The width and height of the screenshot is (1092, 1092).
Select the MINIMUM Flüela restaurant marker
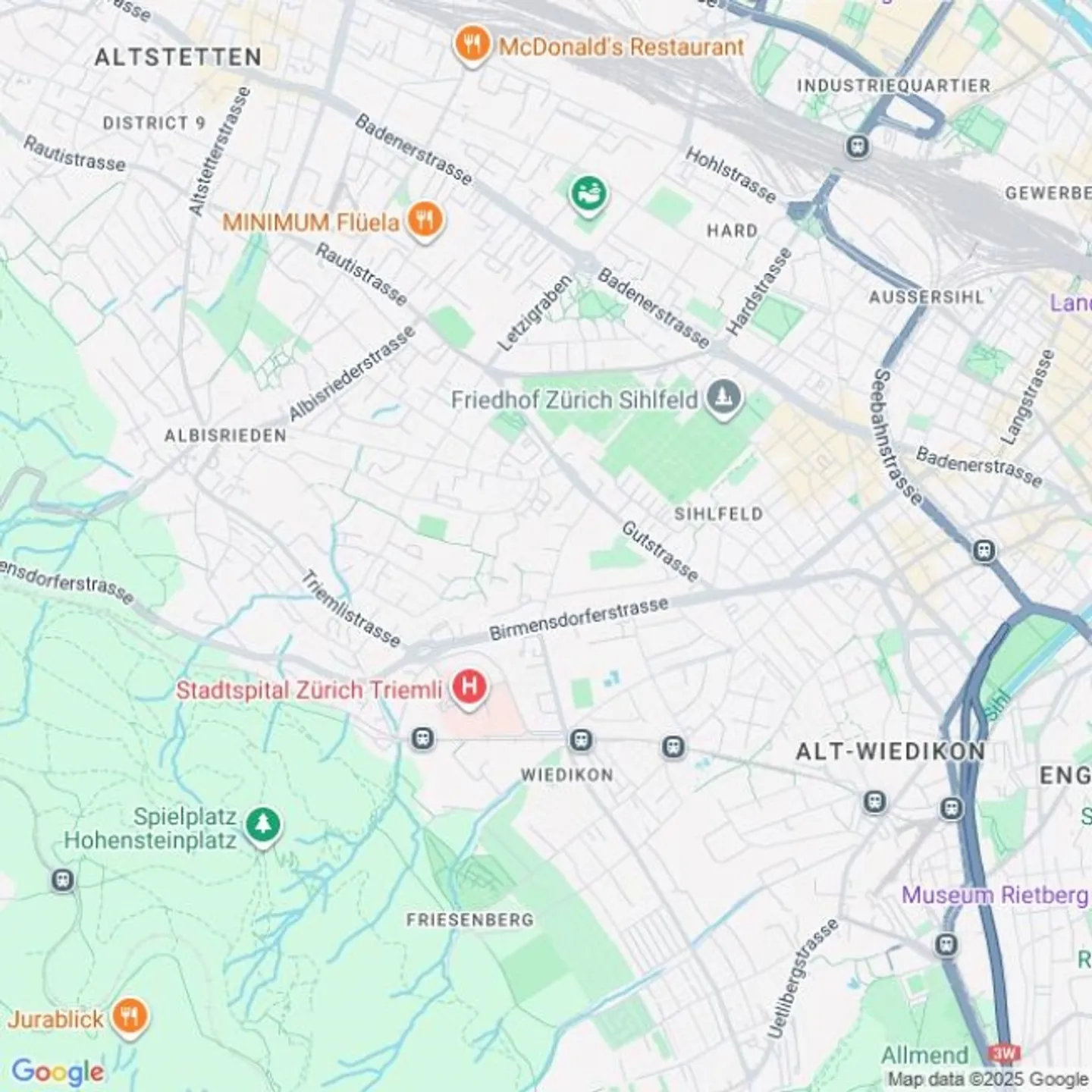pos(425,221)
